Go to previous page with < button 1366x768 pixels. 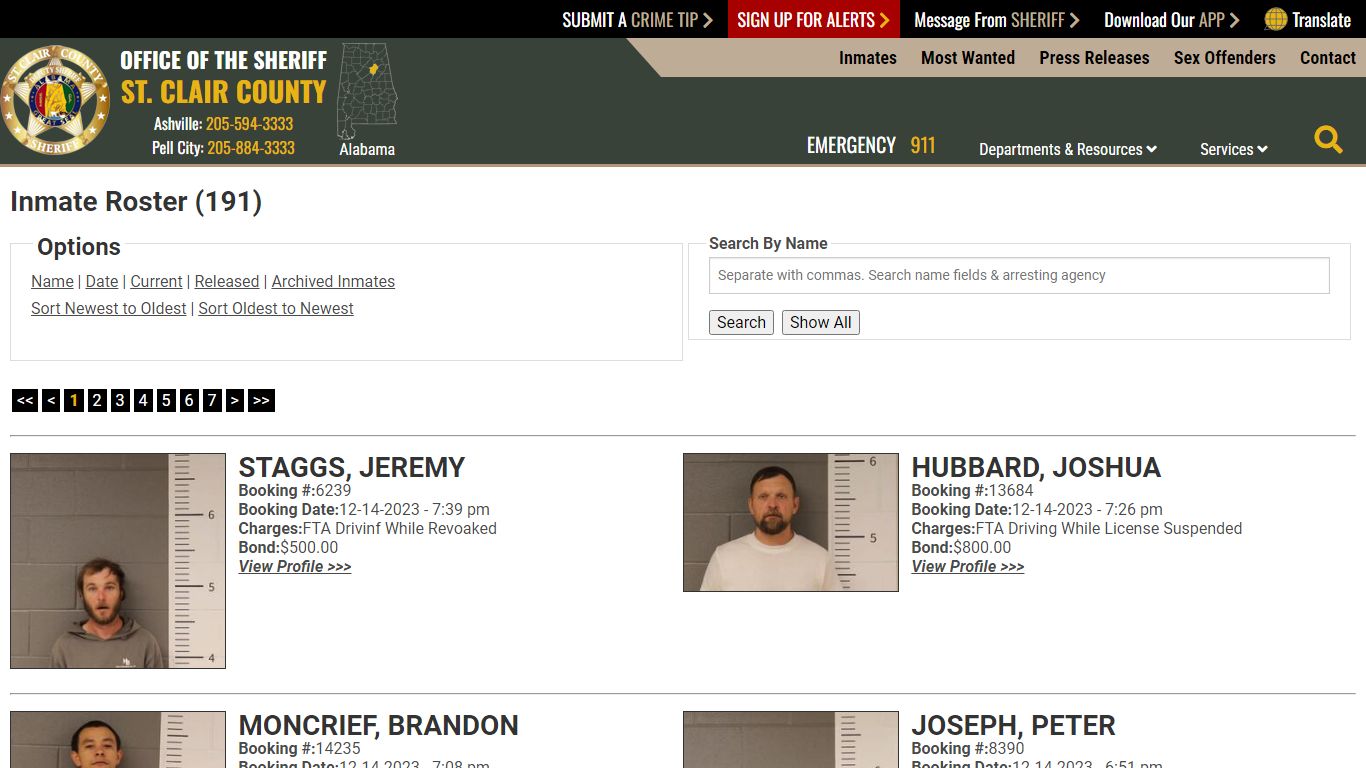(x=51, y=400)
